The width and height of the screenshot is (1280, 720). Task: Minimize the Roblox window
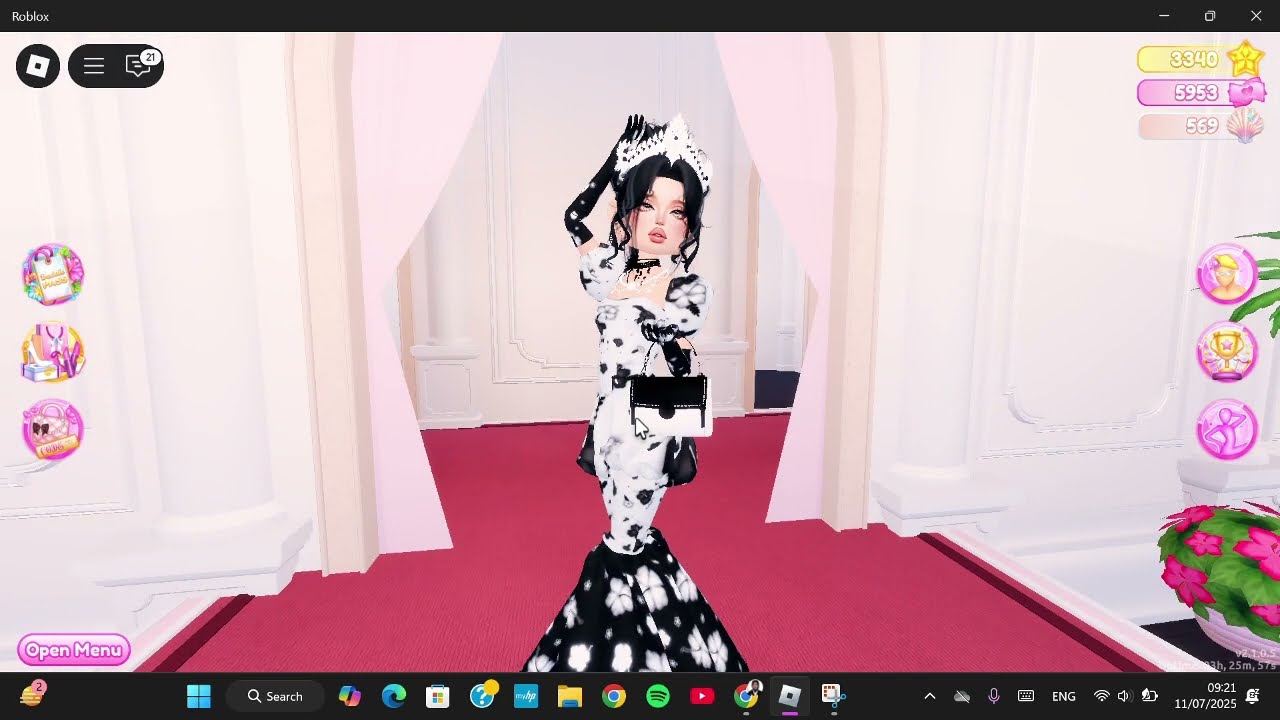1164,16
